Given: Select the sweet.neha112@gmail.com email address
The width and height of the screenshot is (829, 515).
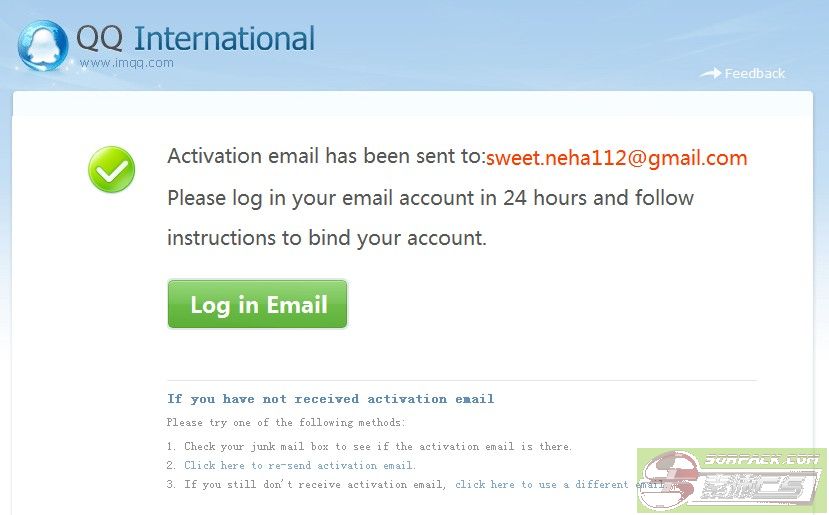Looking at the screenshot, I should pyautogui.click(x=617, y=158).
